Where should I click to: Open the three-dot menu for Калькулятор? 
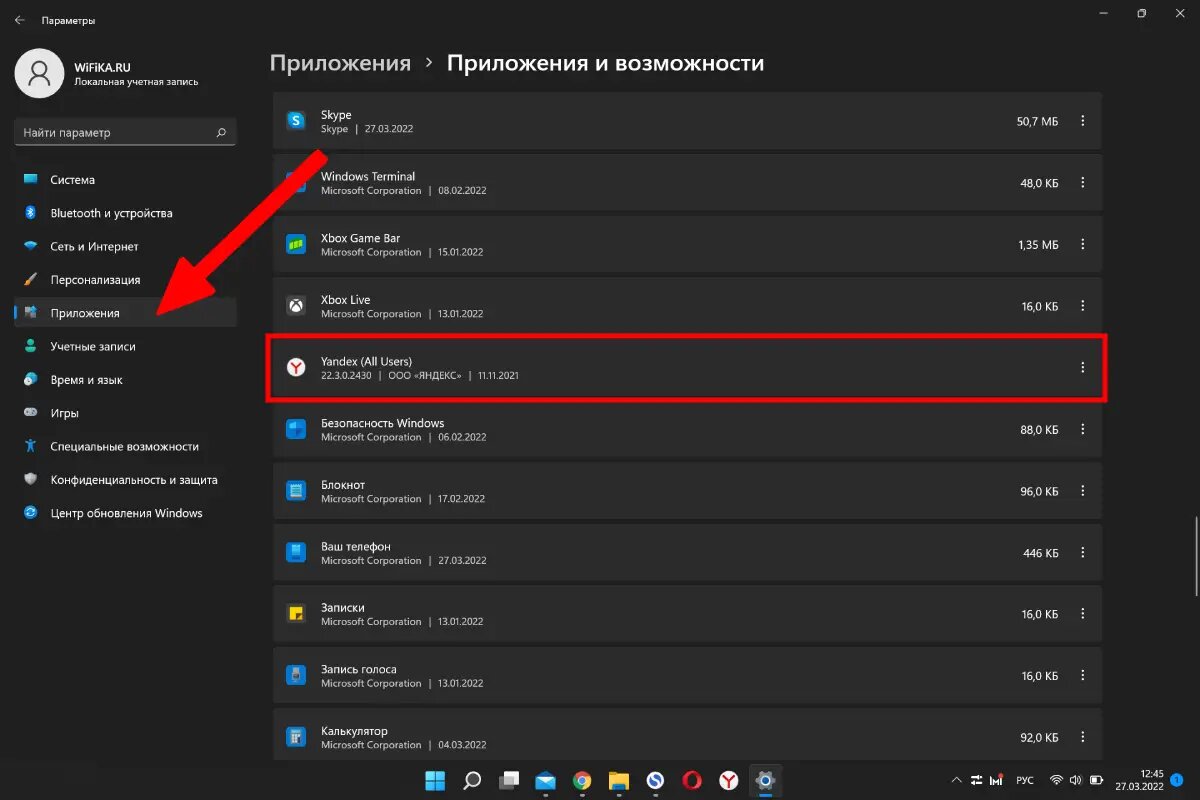click(1082, 738)
